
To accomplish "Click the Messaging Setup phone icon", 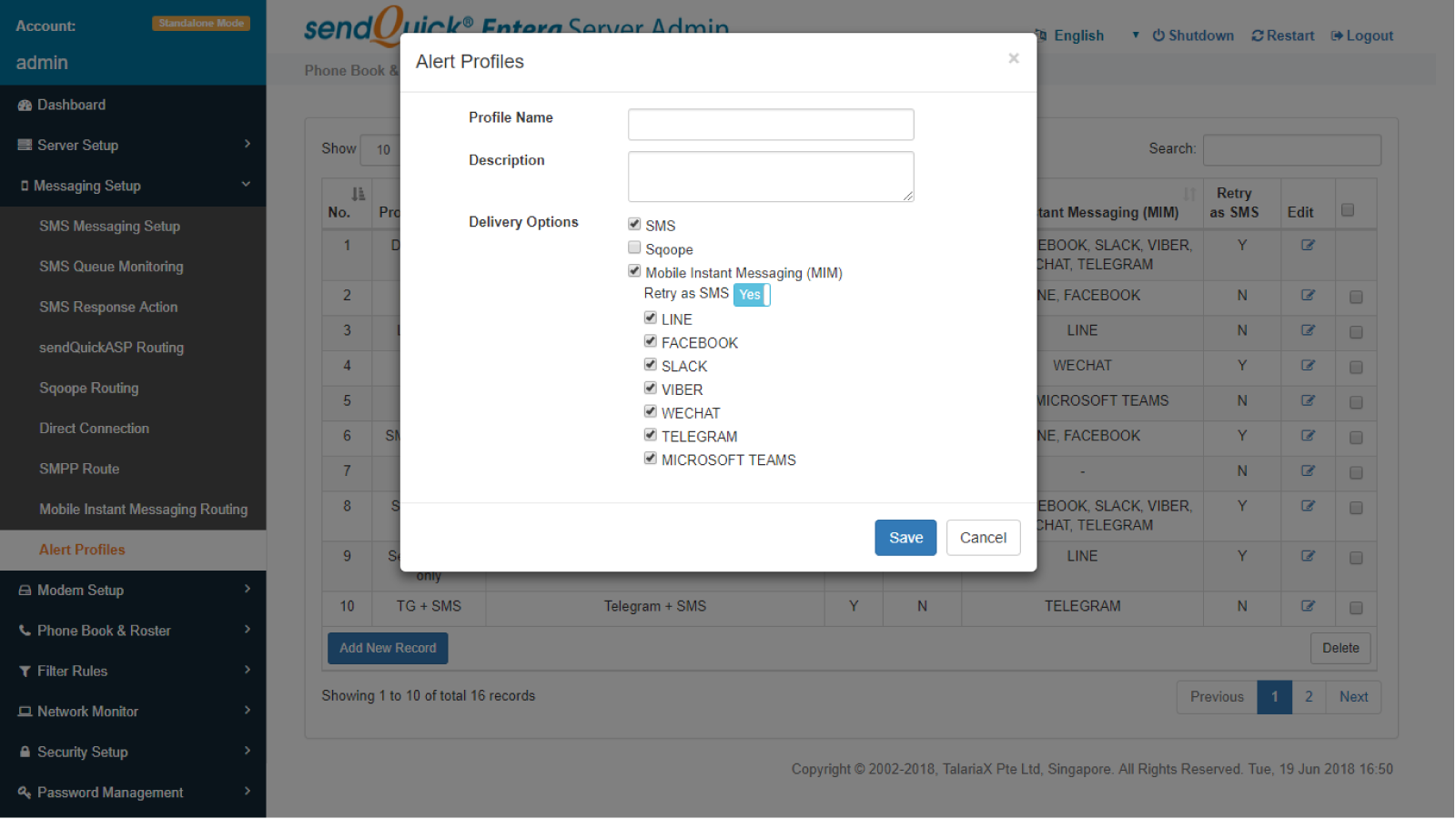I will [x=25, y=186].
